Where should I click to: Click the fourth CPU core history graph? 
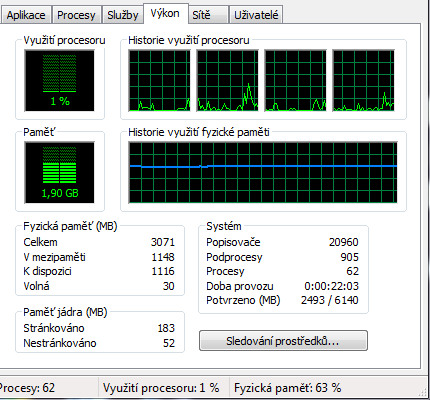[363, 80]
